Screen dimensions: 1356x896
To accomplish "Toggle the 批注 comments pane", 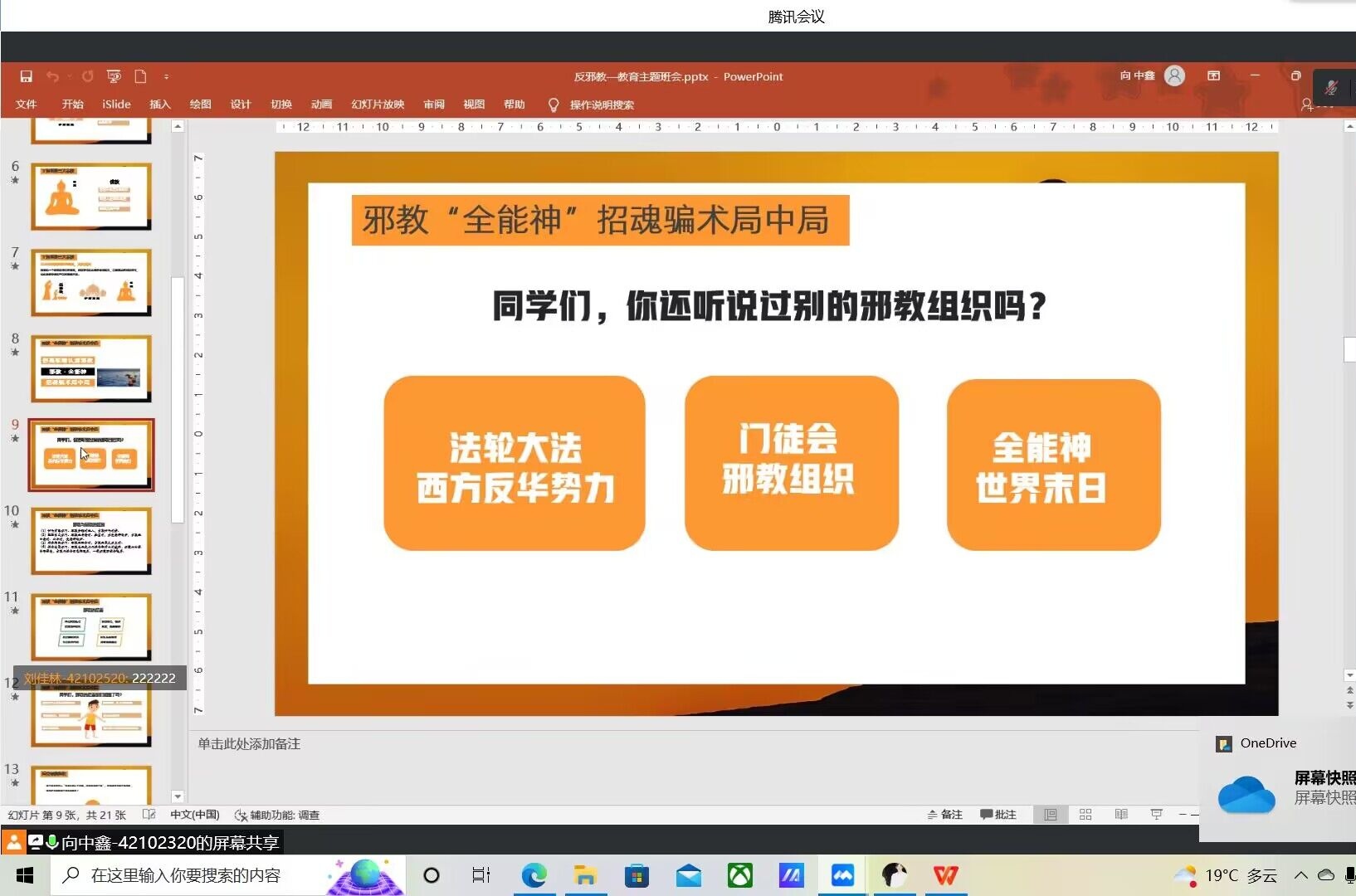I will pos(998,815).
